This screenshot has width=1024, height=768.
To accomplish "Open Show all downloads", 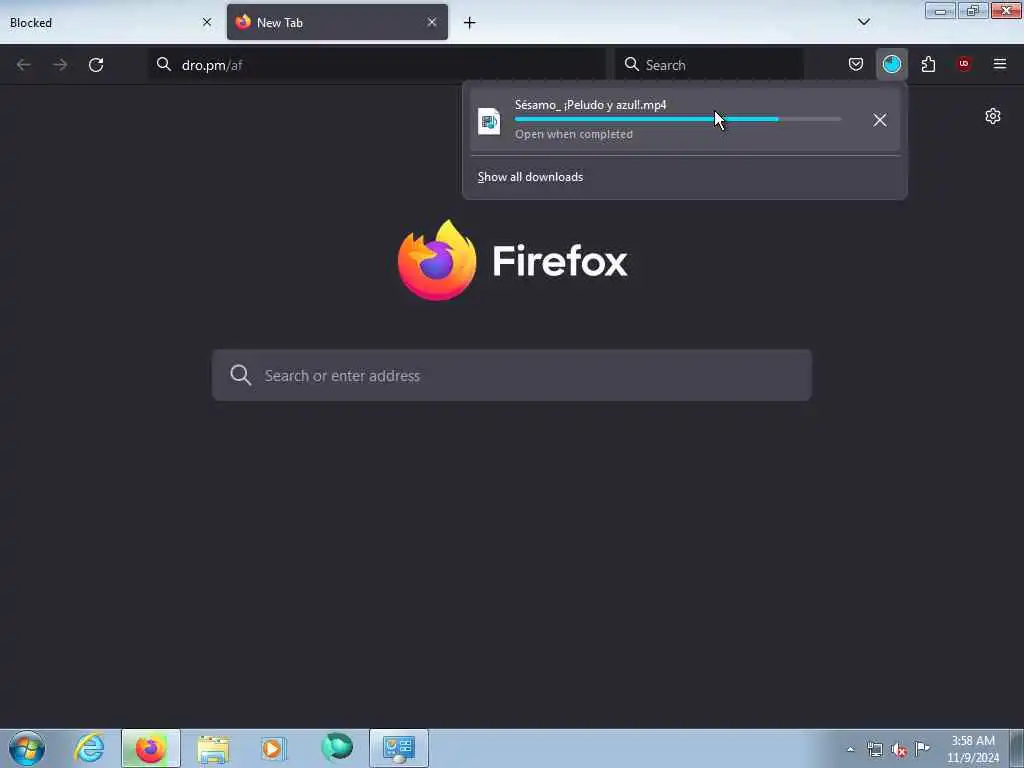I will pos(530,177).
